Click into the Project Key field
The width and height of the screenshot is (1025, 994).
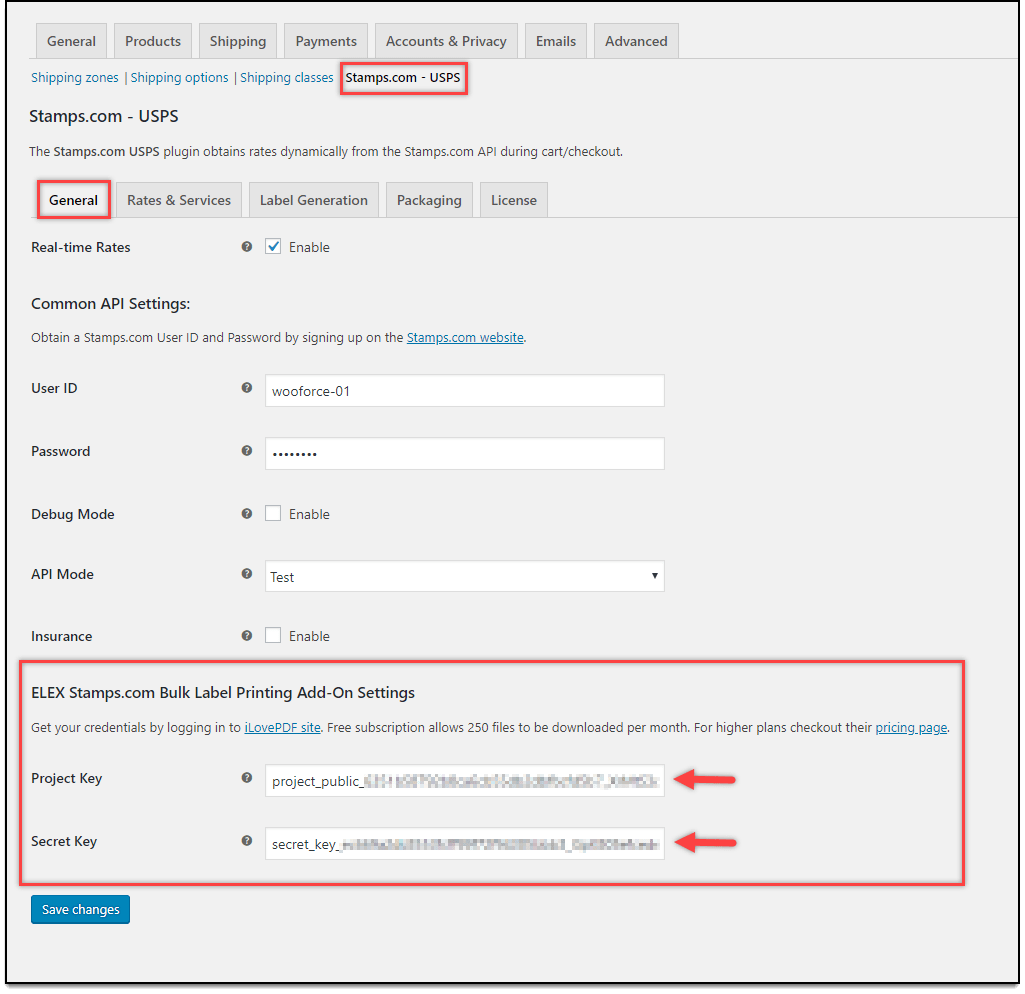[465, 781]
